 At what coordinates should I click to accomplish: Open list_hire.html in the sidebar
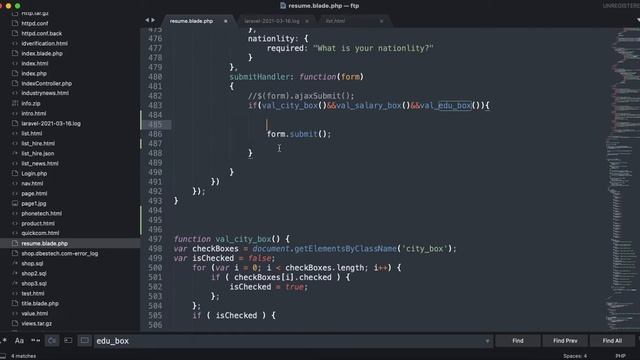click(x=38, y=143)
